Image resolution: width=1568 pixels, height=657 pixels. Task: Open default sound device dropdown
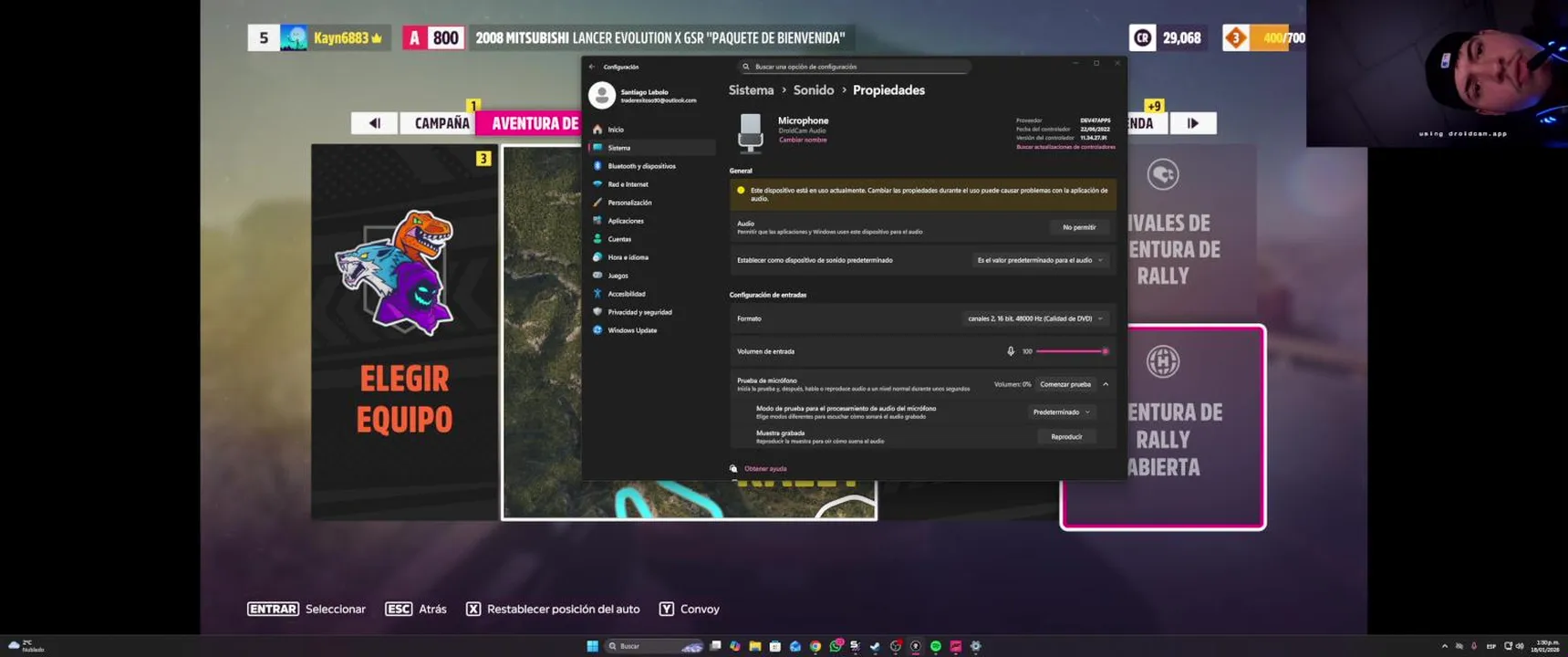(x=1040, y=260)
